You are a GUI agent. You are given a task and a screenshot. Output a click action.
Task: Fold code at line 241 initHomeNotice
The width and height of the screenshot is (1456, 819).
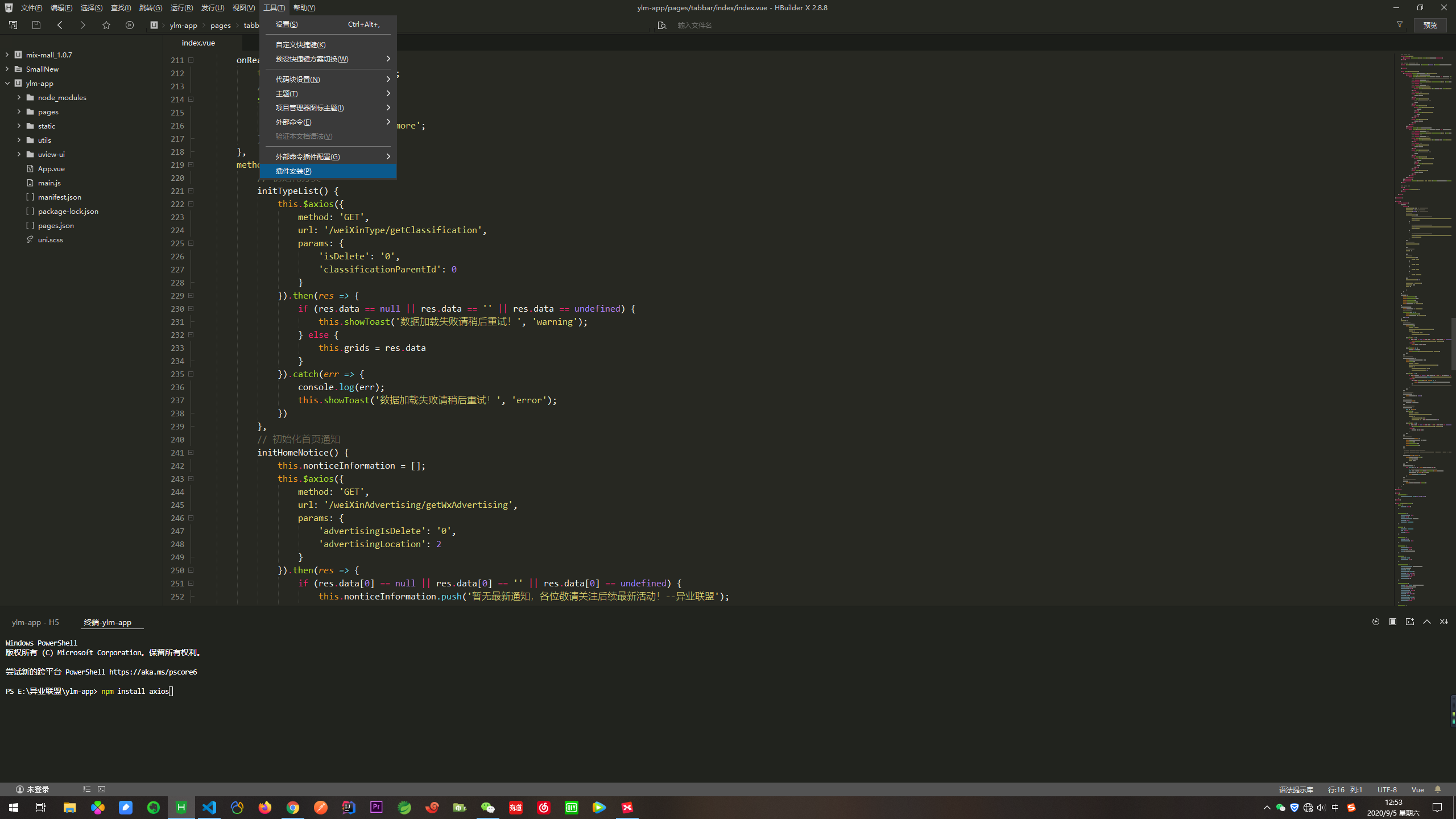[x=191, y=453]
